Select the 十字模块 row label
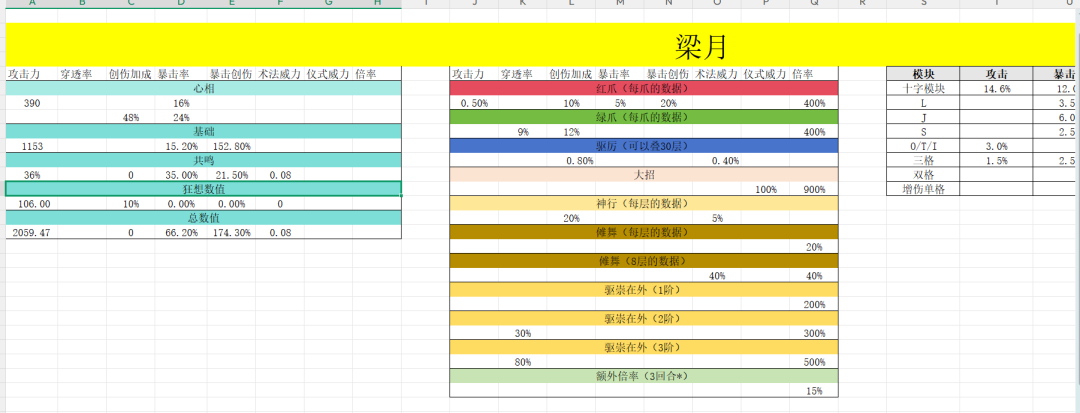This screenshot has height=413, width=1080. coord(923,88)
